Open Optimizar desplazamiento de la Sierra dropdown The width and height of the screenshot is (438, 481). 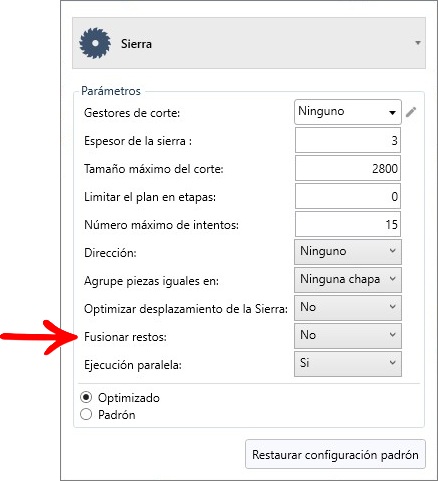348,308
